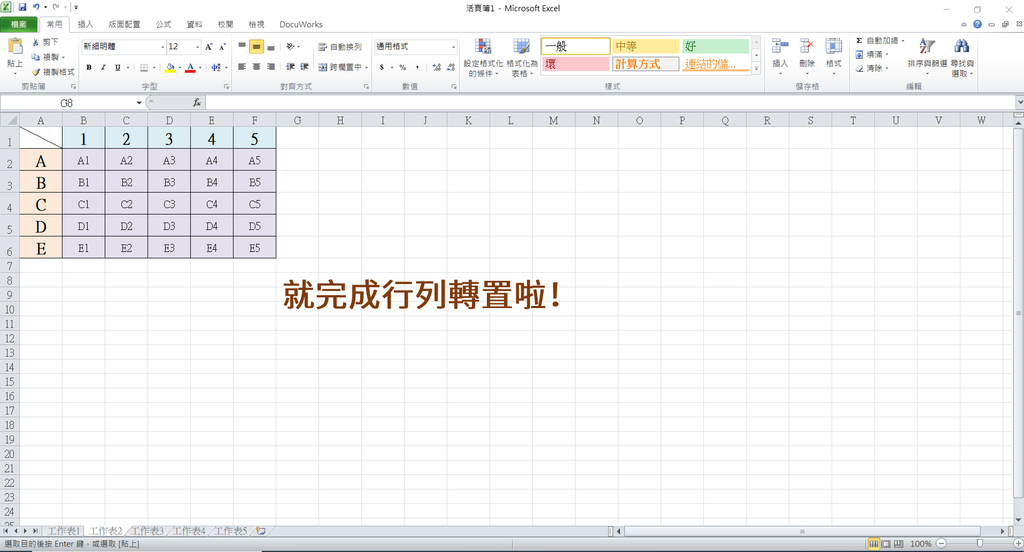
Task: Open the Clear (清除) dropdown
Action: 872,68
